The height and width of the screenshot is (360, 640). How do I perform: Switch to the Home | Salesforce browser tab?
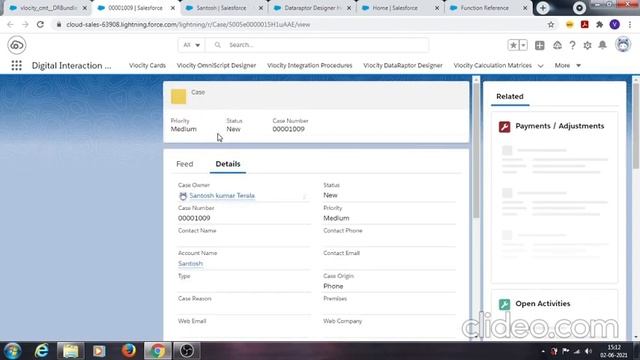tap(395, 8)
